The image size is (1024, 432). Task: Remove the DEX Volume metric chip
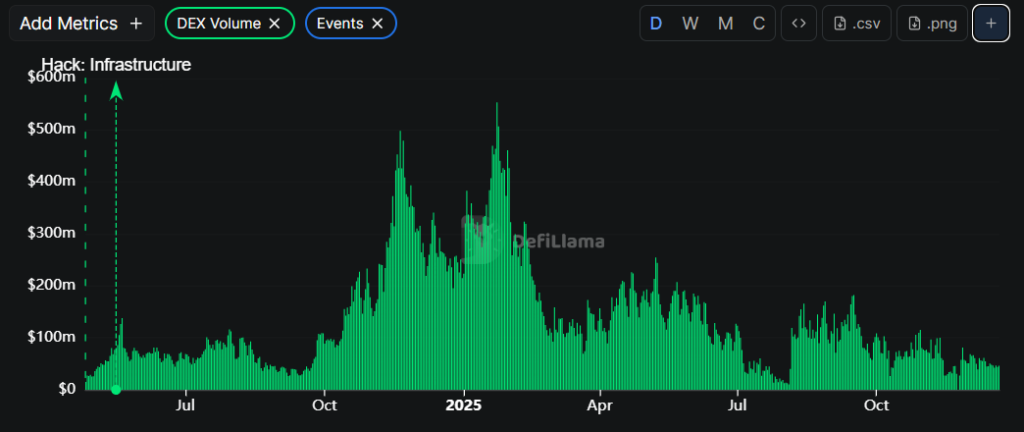point(274,23)
